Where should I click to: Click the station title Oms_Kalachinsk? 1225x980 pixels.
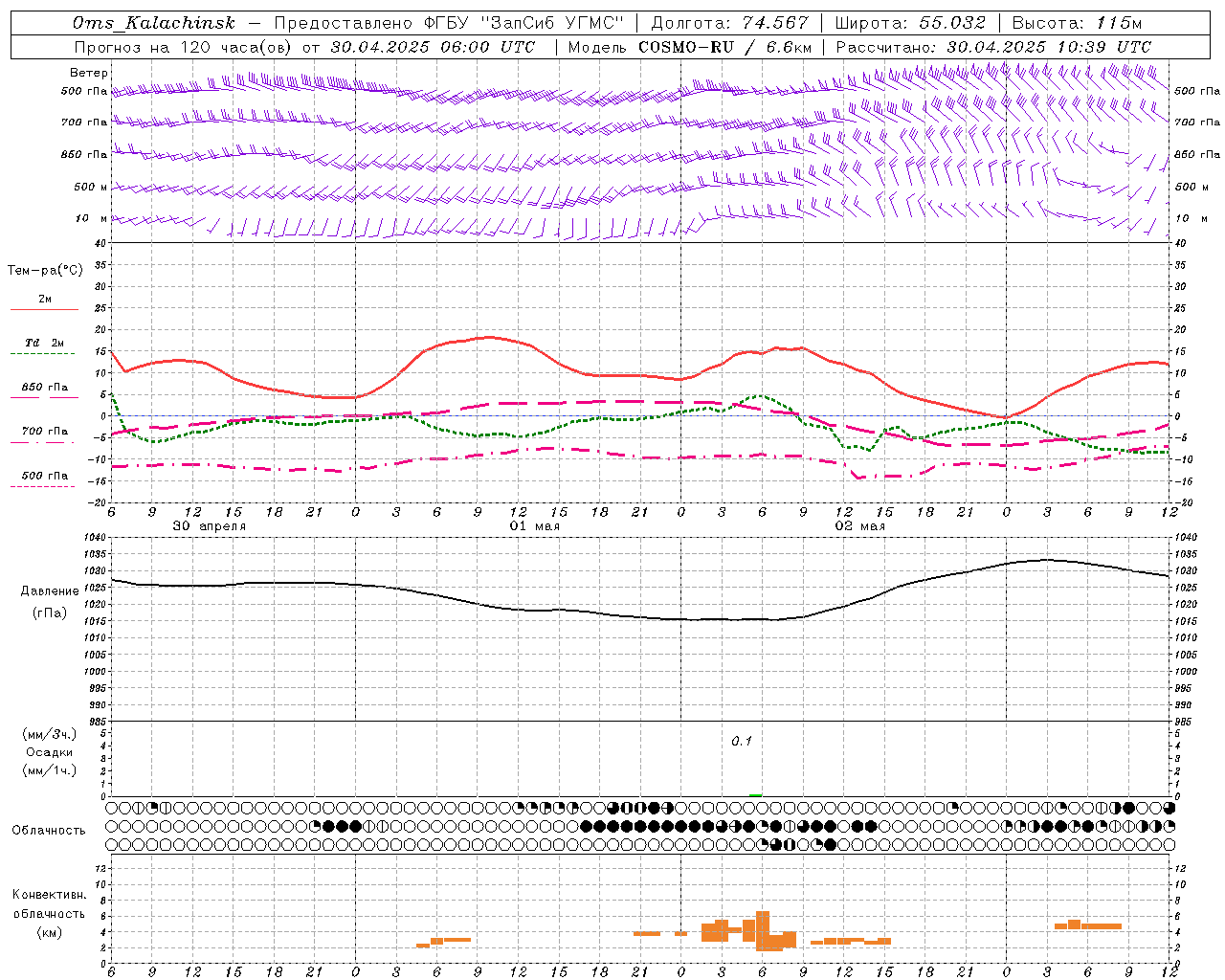(x=153, y=24)
